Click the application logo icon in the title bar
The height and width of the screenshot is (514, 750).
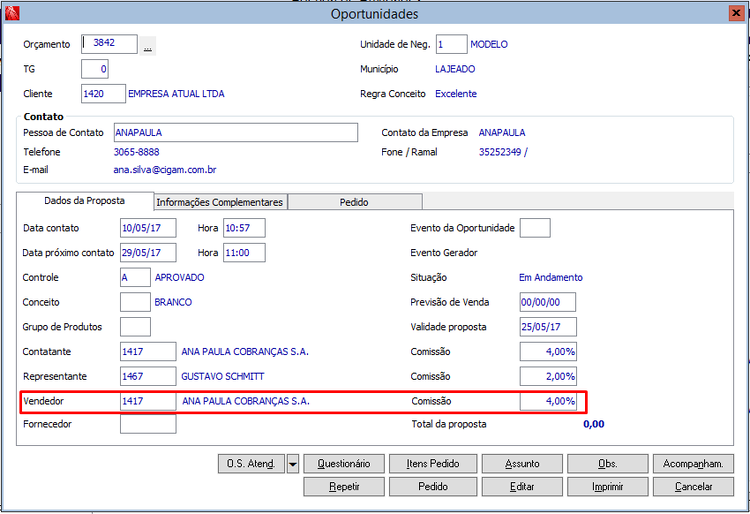[x=12, y=13]
